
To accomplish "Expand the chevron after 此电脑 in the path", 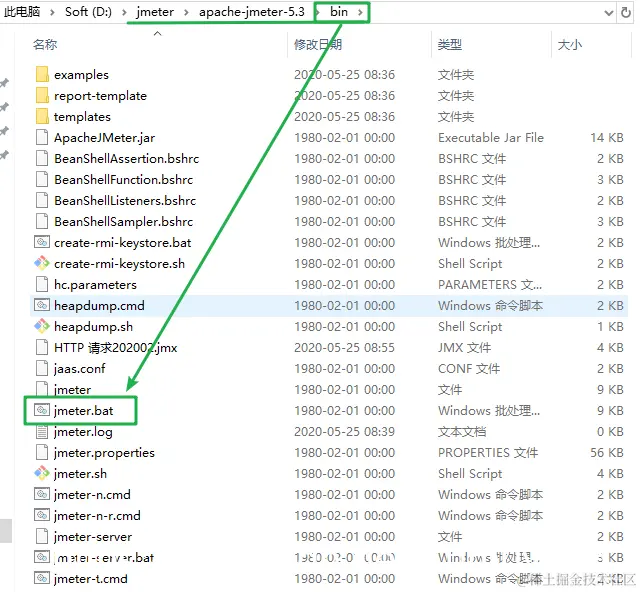I will (52, 12).
